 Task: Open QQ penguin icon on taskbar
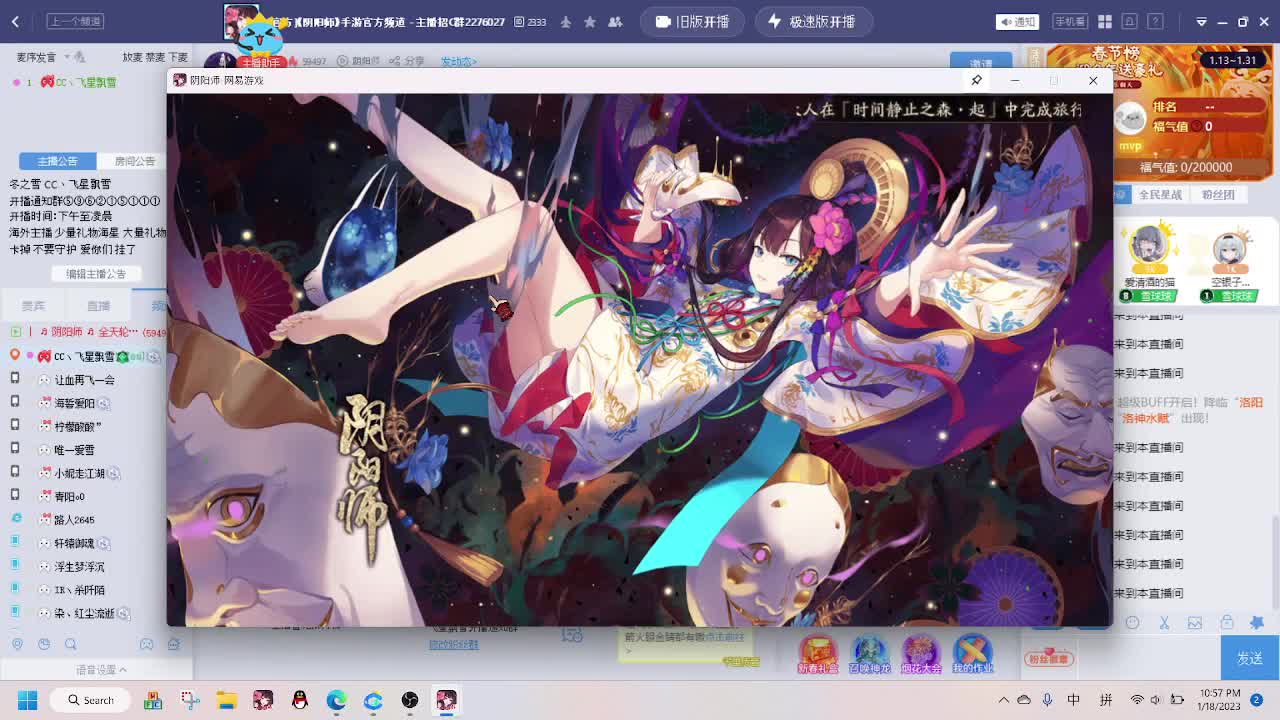[x=300, y=700]
